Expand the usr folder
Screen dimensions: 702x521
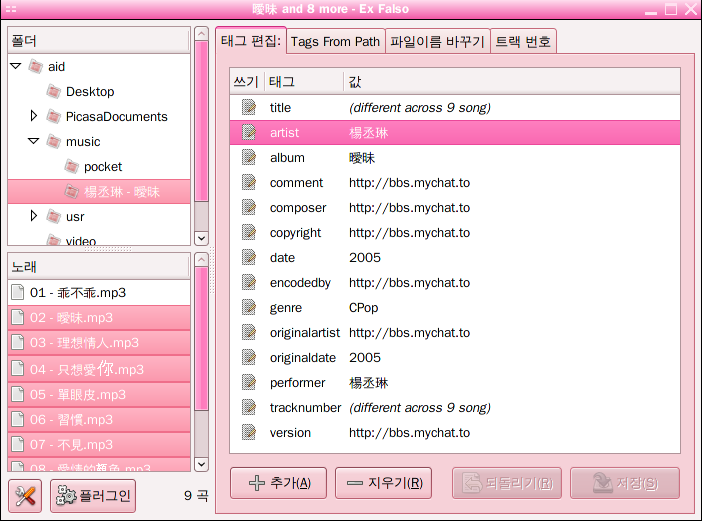point(34,216)
